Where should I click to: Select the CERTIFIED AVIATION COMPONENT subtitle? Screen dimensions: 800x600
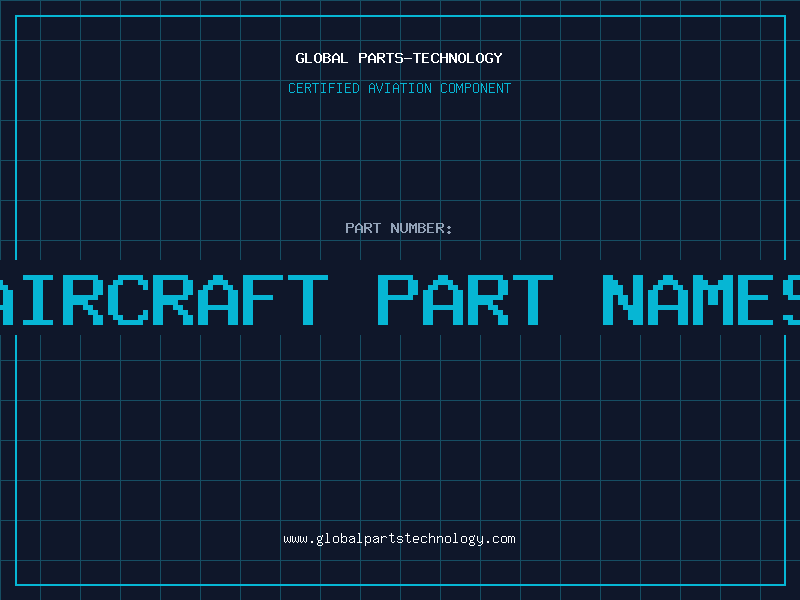click(399, 88)
